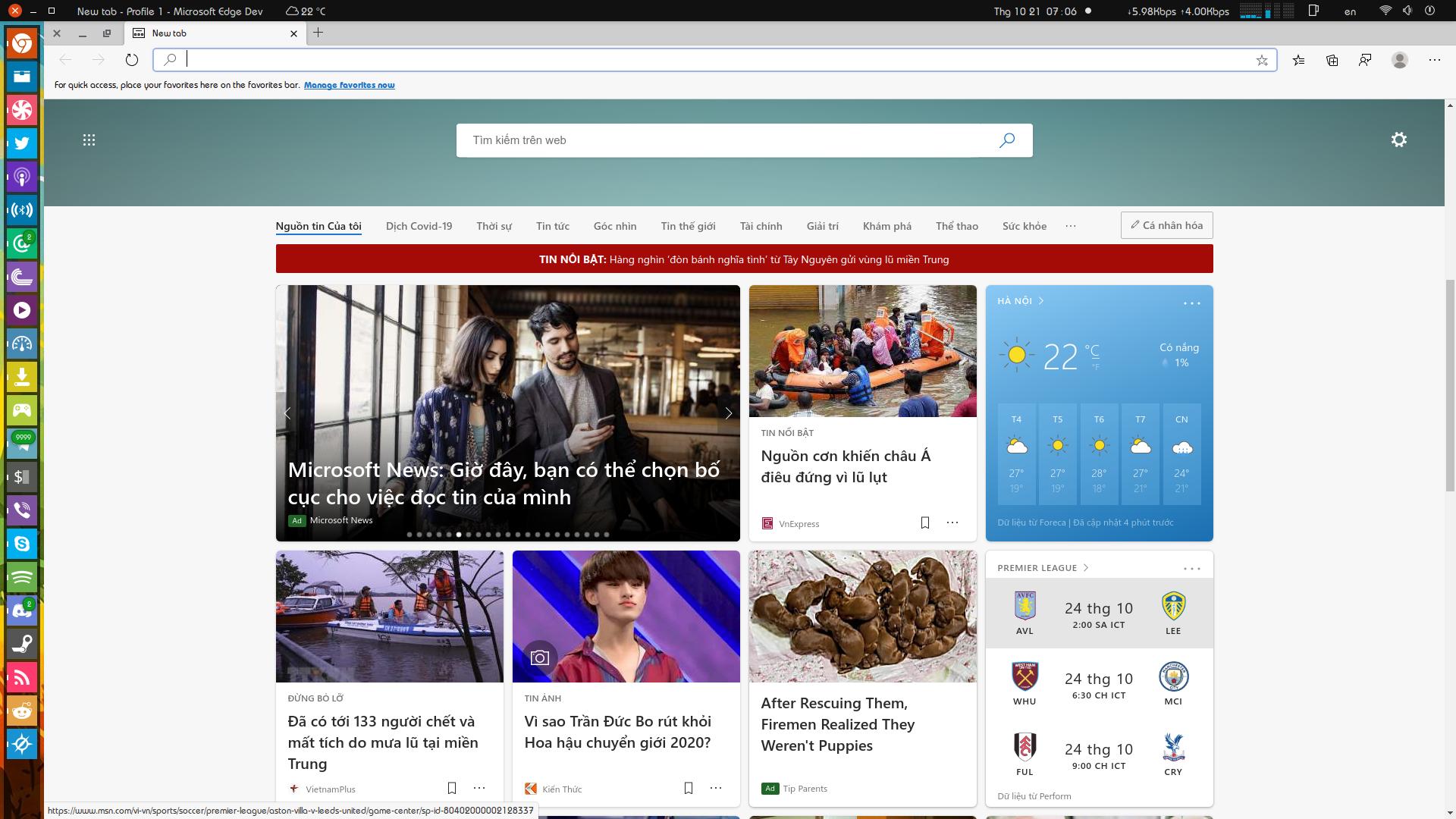Open the game controller app in dock
This screenshot has width=1456, height=819.
click(22, 410)
